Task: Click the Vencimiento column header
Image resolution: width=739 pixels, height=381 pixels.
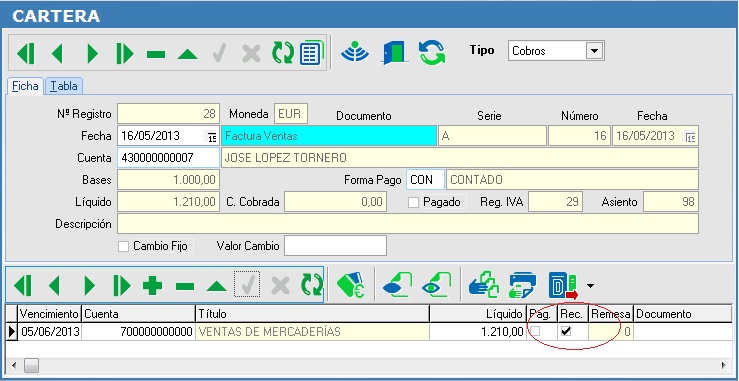Action: click(x=49, y=314)
